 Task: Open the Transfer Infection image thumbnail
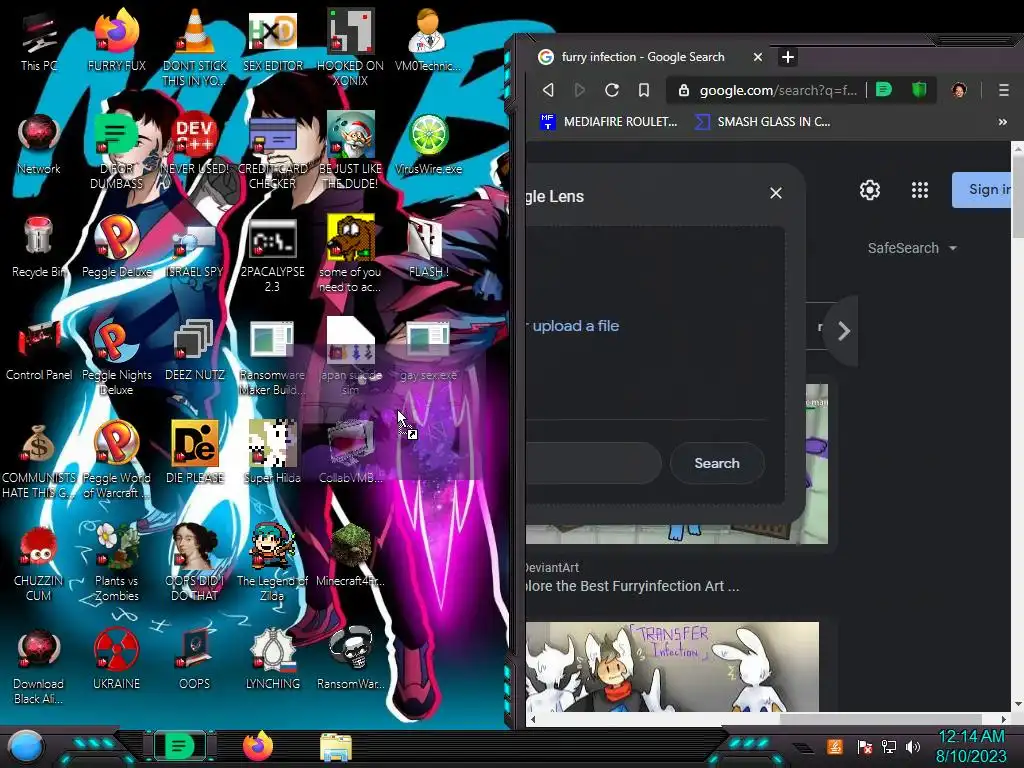point(672,666)
